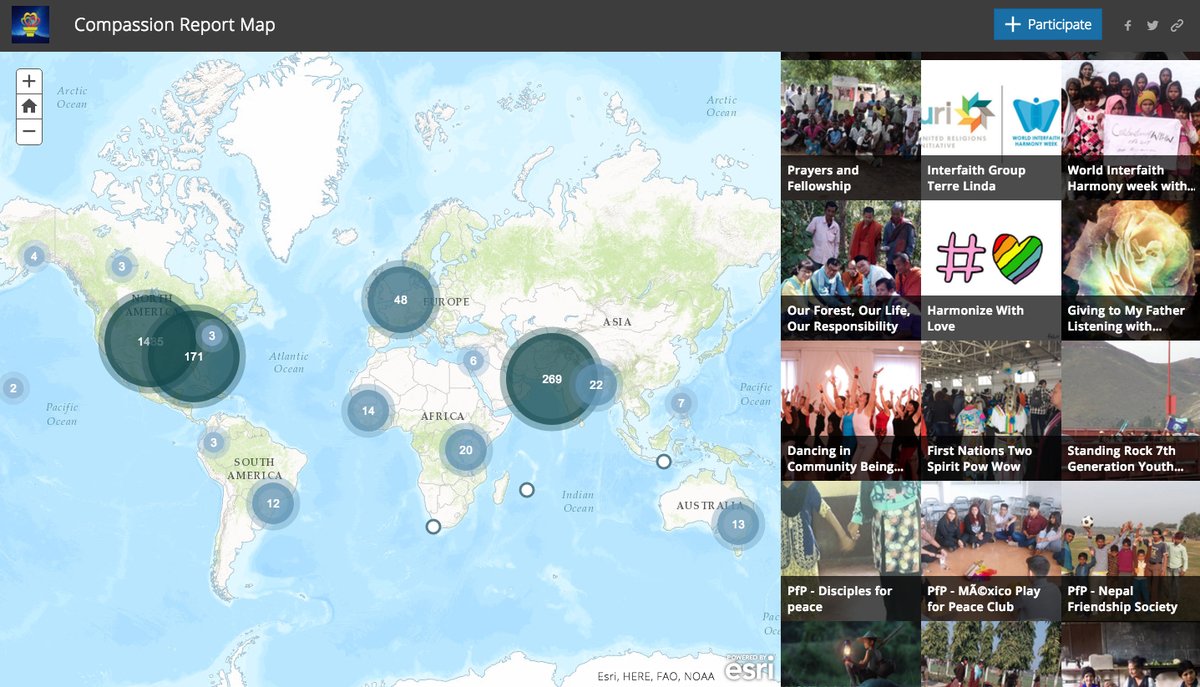
Task: Click the single marker in Indian Ocean
Action: [x=527, y=489]
